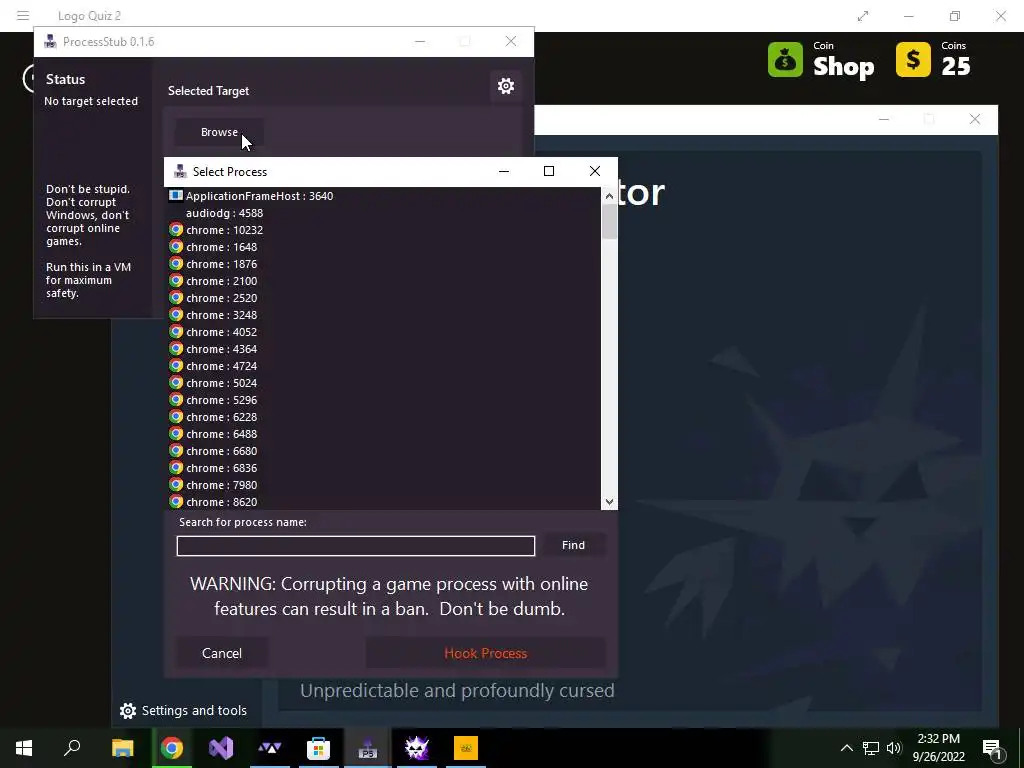Open Settings and tools
This screenshot has height=768, width=1024.
[x=183, y=711]
